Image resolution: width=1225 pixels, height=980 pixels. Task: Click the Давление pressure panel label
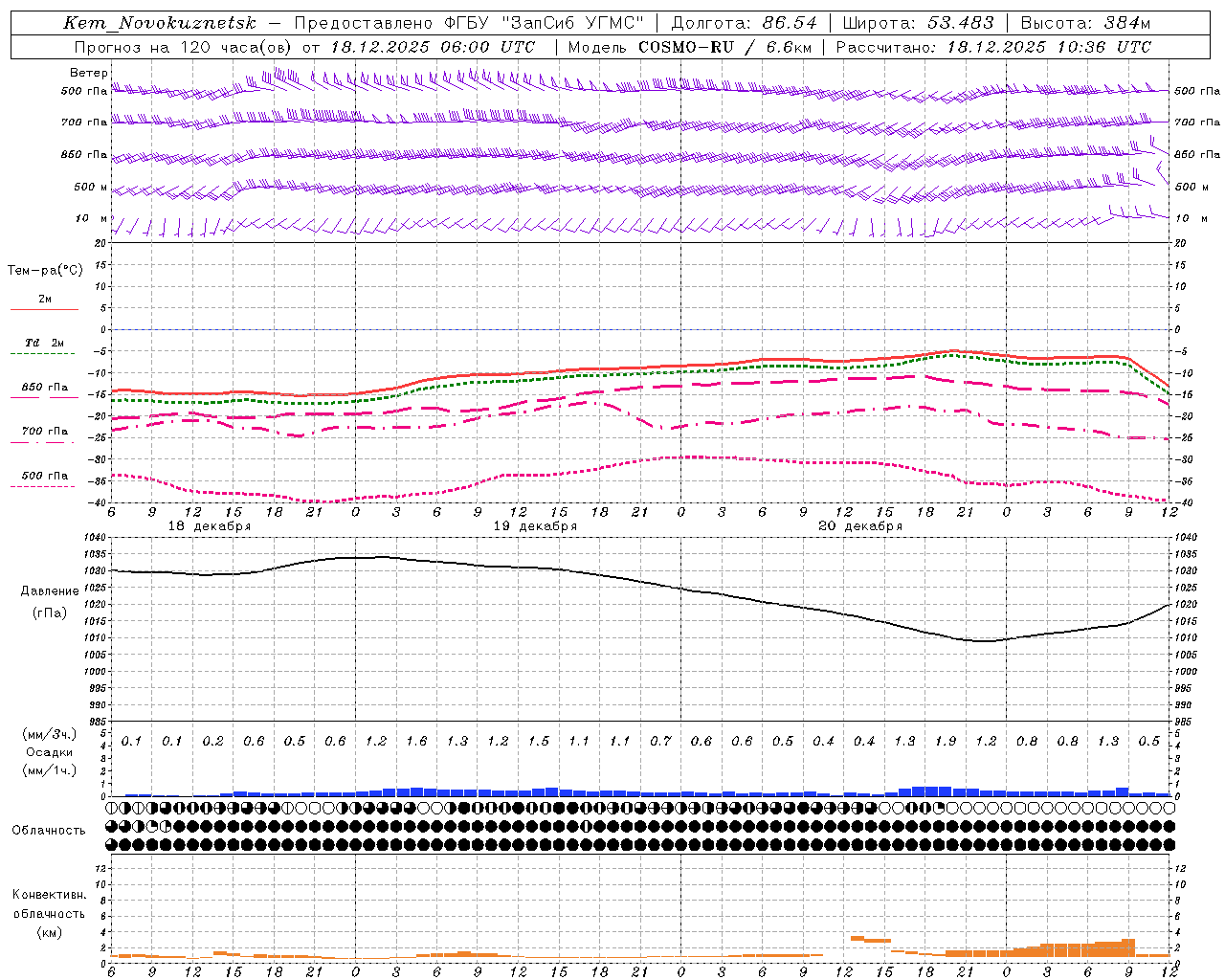(x=50, y=591)
